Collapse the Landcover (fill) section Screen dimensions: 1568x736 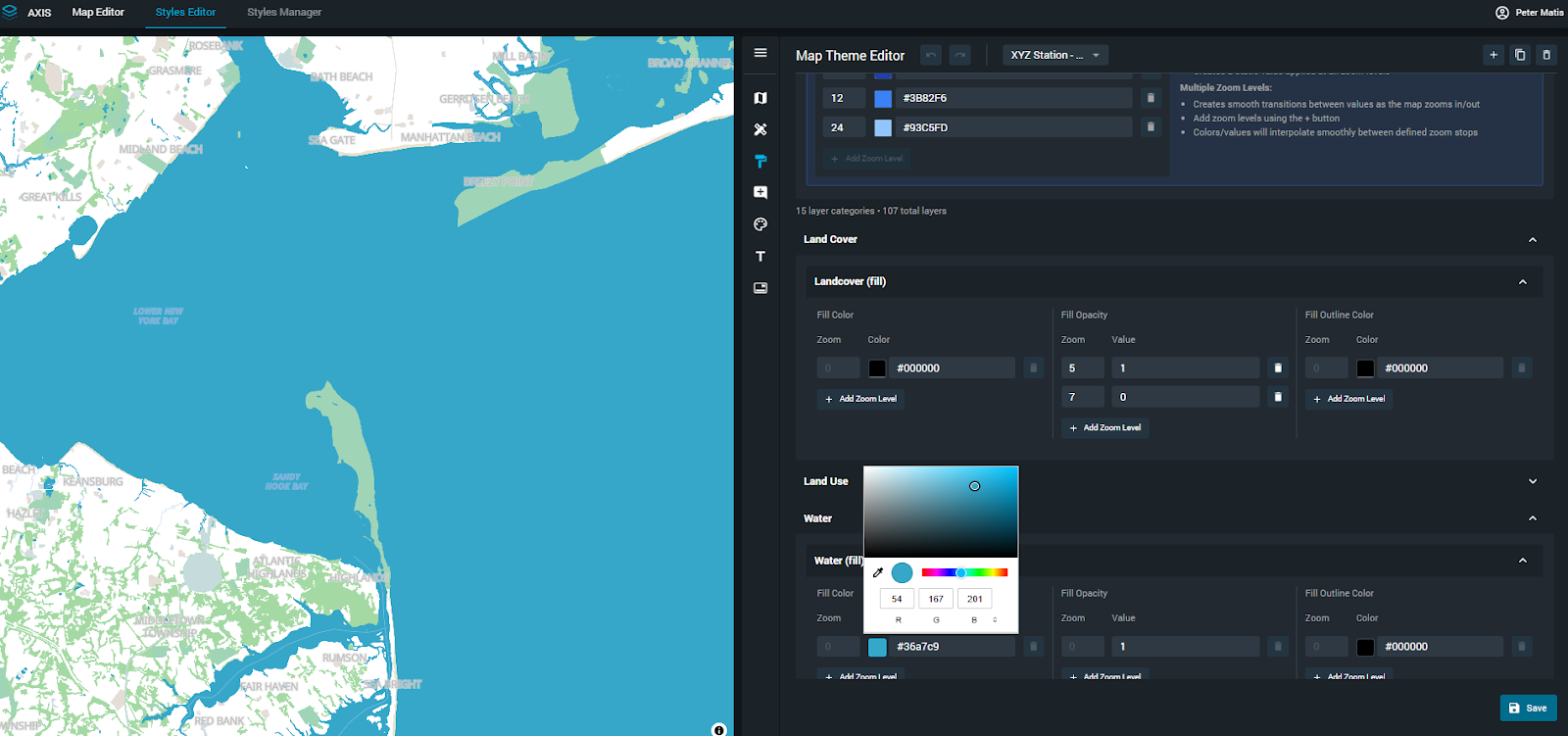(1522, 282)
